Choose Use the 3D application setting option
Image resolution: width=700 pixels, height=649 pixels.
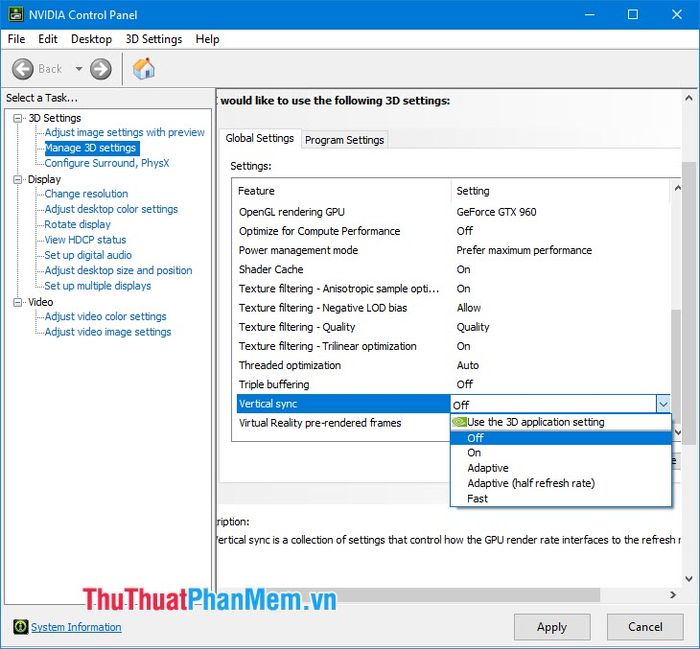(561, 422)
